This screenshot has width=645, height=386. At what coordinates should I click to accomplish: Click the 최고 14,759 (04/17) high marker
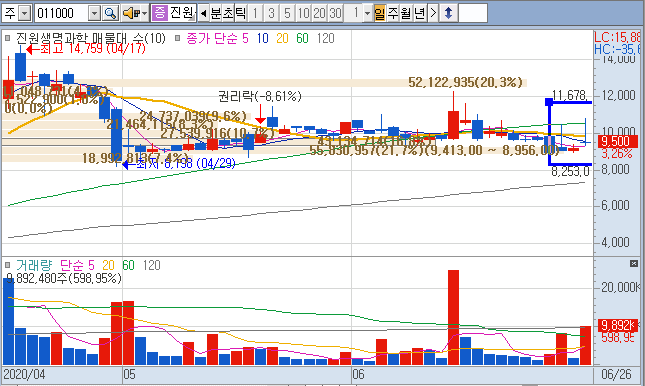point(86,49)
